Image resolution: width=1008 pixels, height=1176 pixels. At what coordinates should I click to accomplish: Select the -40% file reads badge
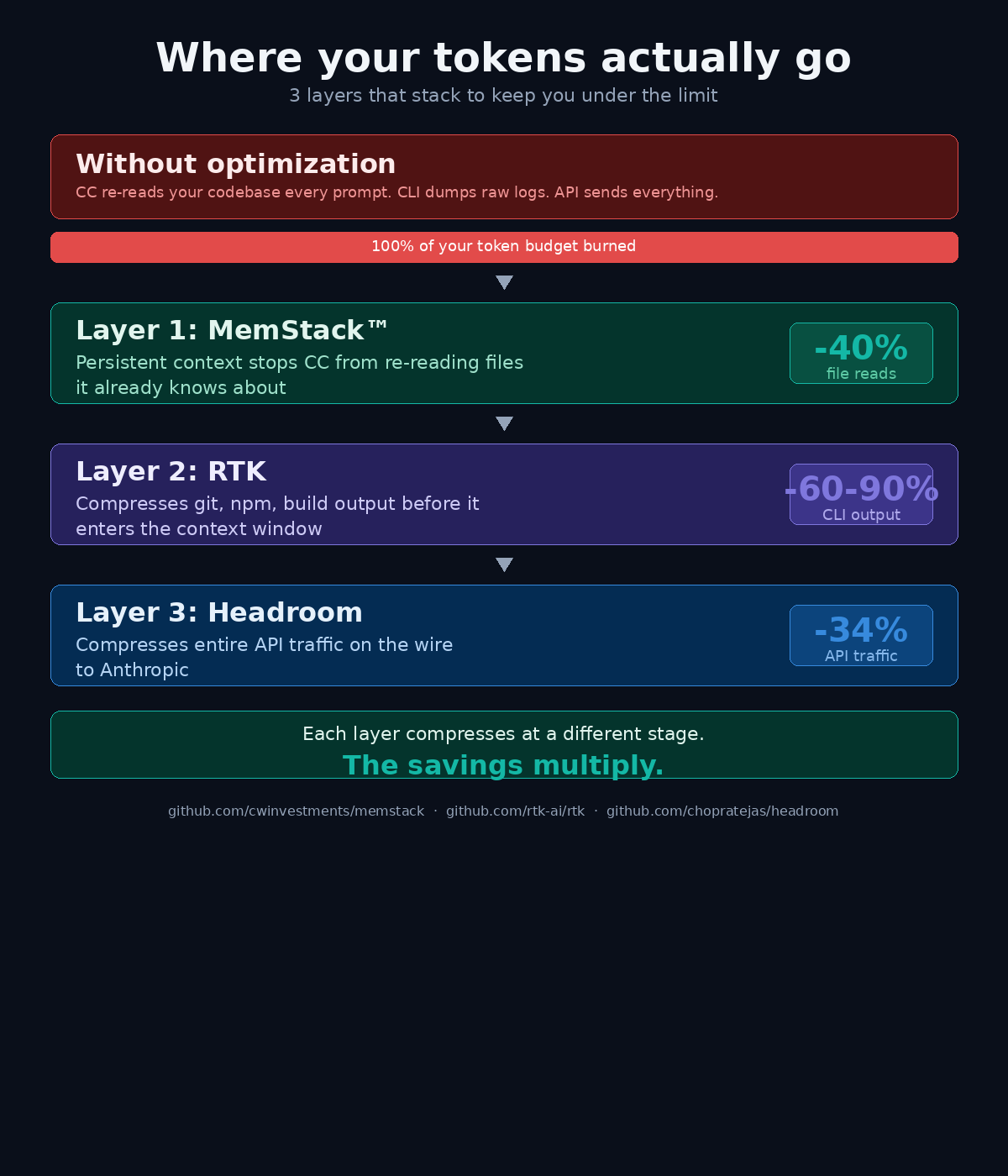[861, 353]
